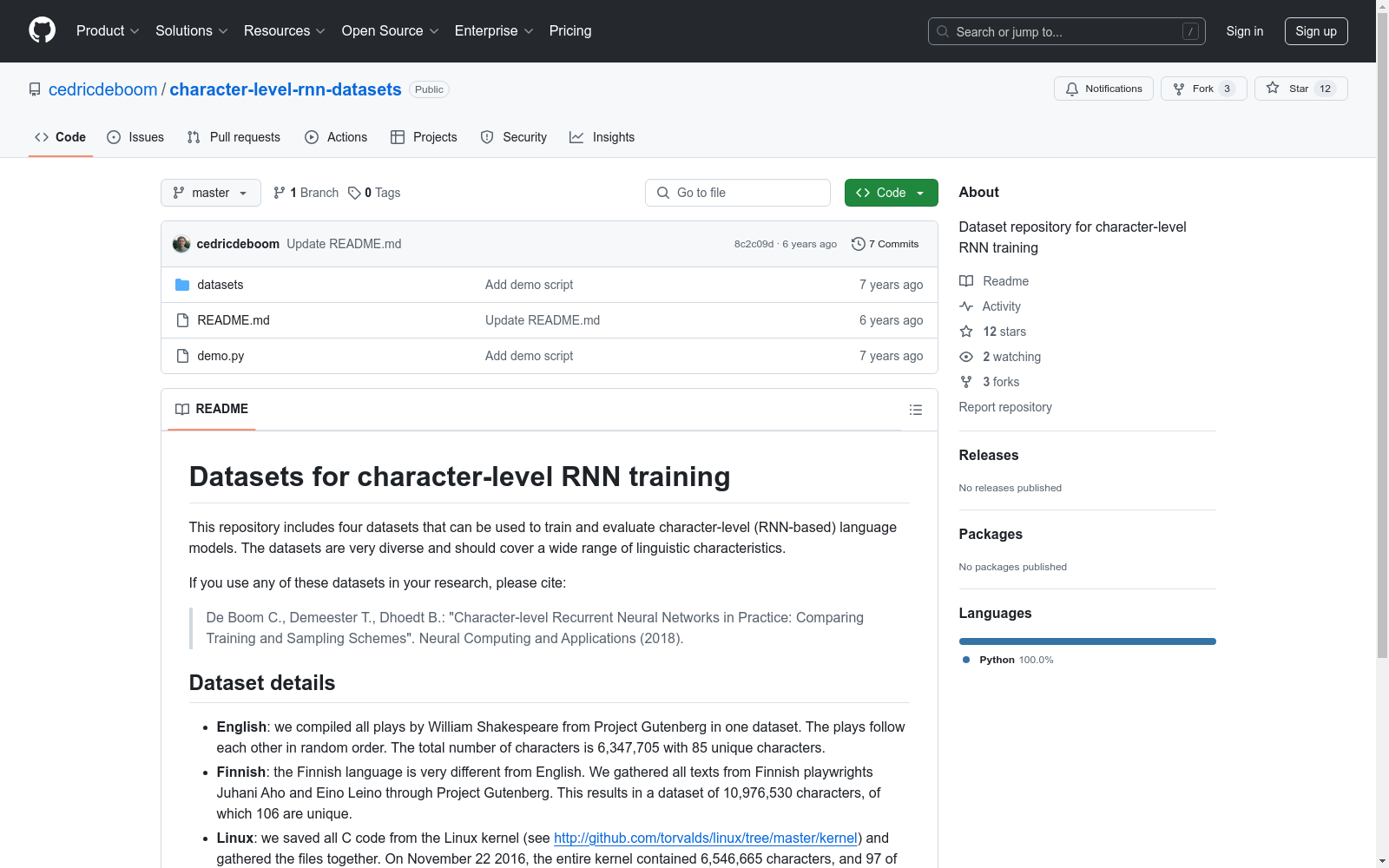
Task: Open the Add demo script commit for datasets
Action: [x=529, y=285]
